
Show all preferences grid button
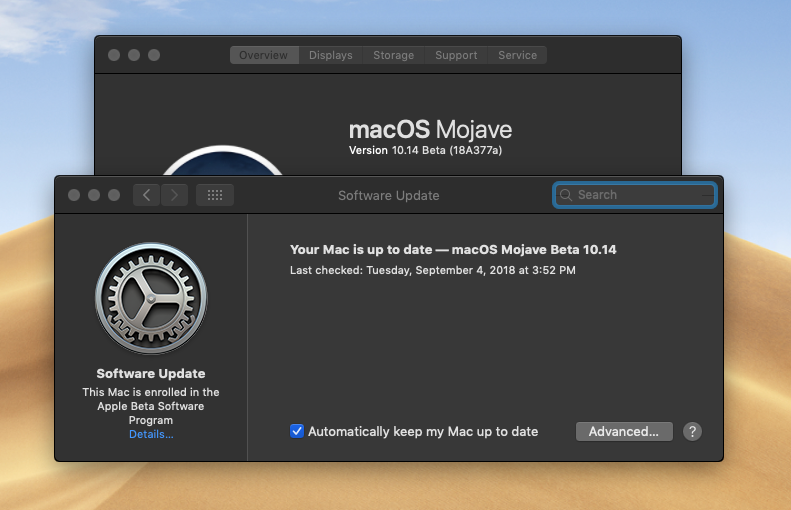[x=215, y=195]
